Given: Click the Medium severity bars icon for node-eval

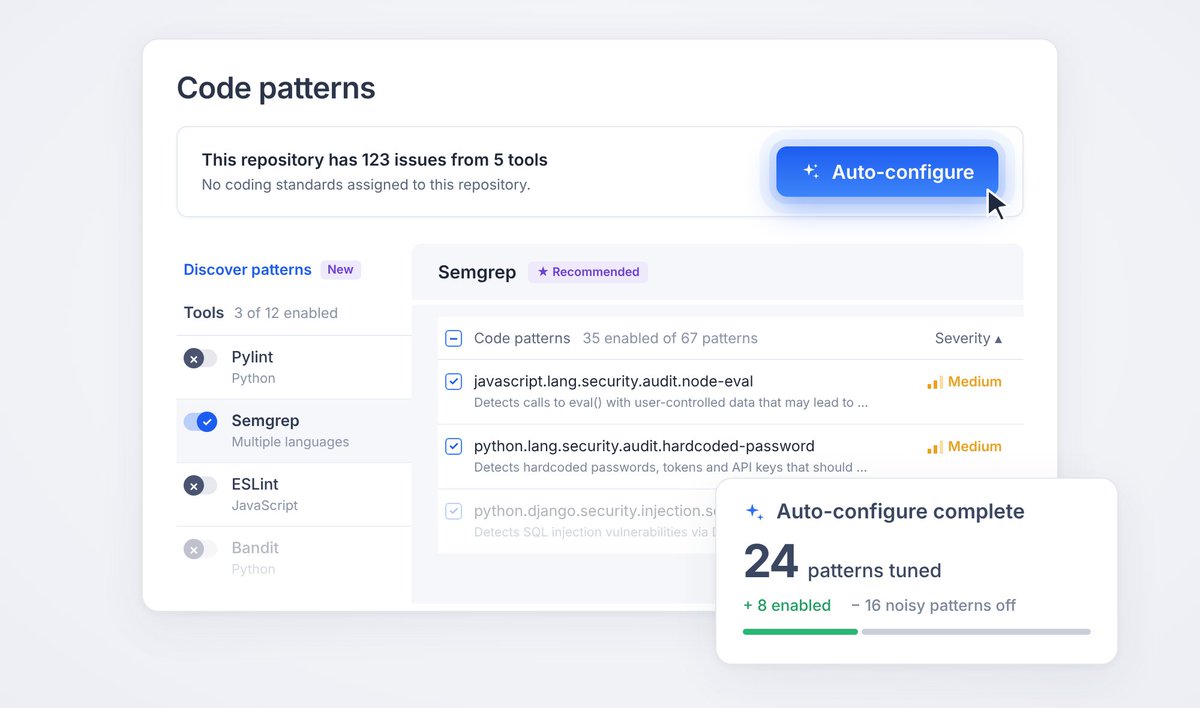Looking at the screenshot, I should [x=935, y=382].
